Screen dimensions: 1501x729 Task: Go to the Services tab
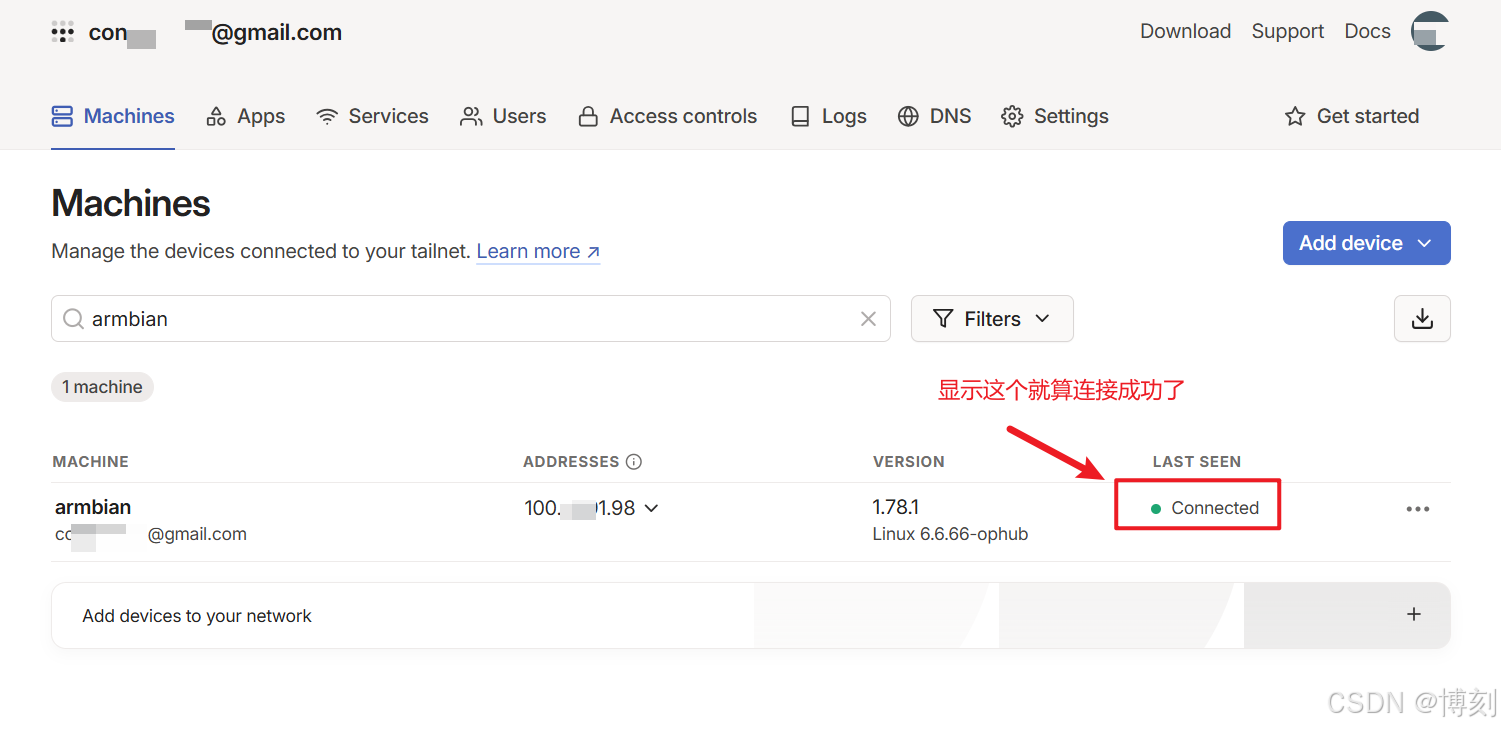point(372,116)
